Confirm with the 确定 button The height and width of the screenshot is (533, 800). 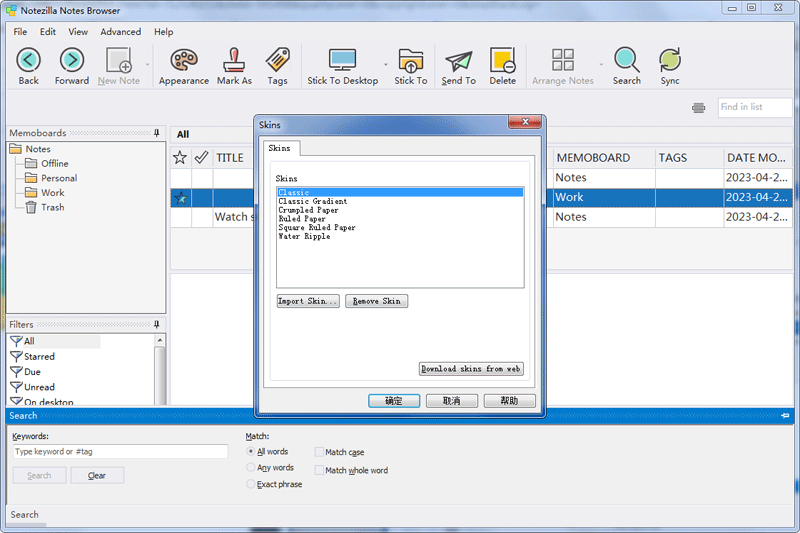coord(394,401)
